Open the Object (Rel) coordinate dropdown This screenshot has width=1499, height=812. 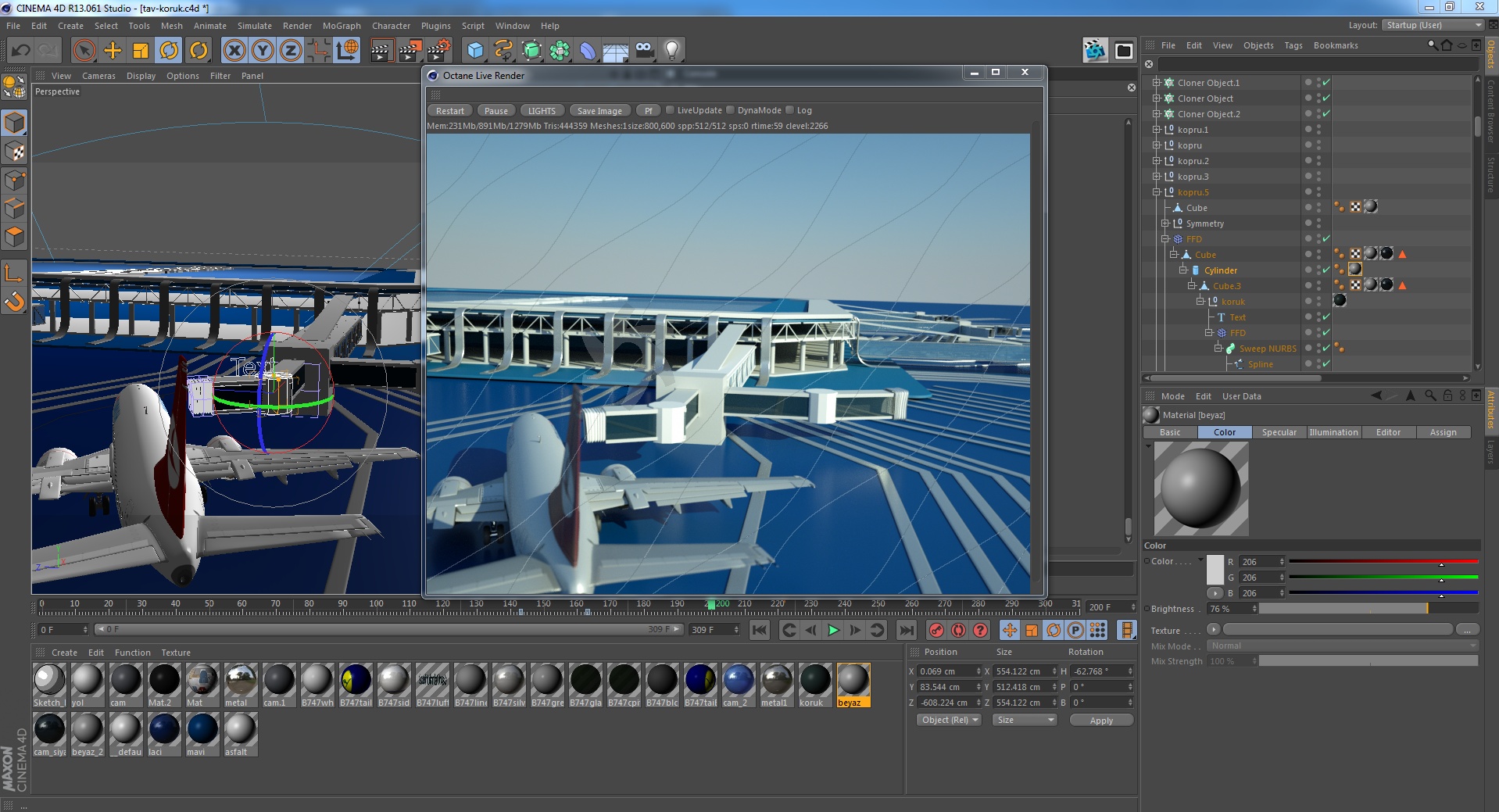(x=950, y=720)
